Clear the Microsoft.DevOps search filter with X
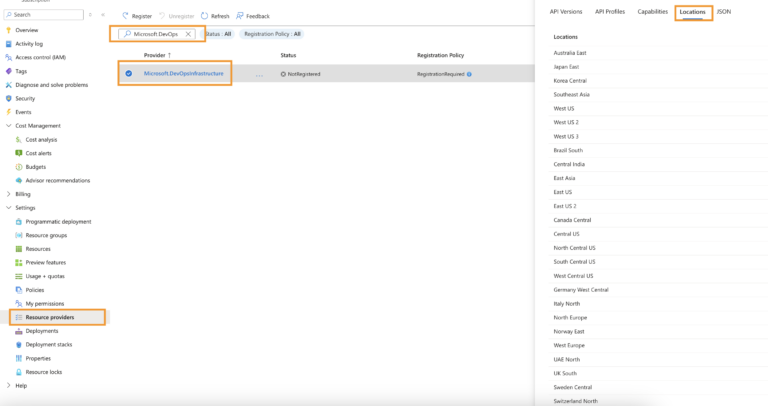This screenshot has height=406, width=768. [x=188, y=34]
